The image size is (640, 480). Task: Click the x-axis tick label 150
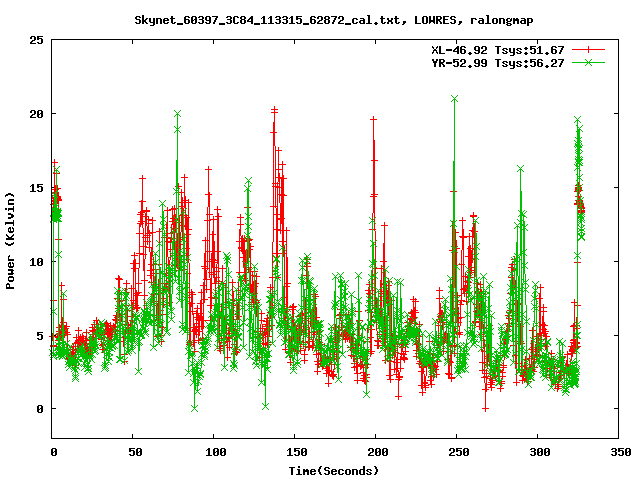click(295, 452)
